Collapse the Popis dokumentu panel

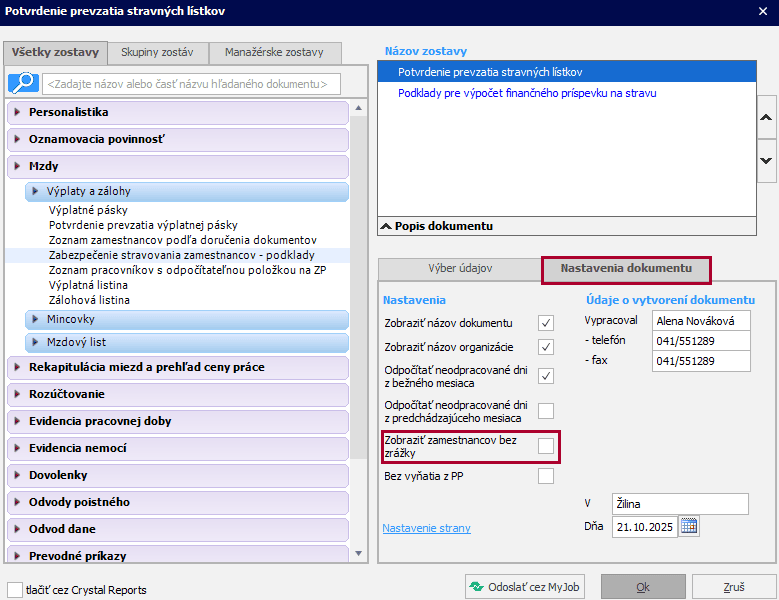[385, 226]
